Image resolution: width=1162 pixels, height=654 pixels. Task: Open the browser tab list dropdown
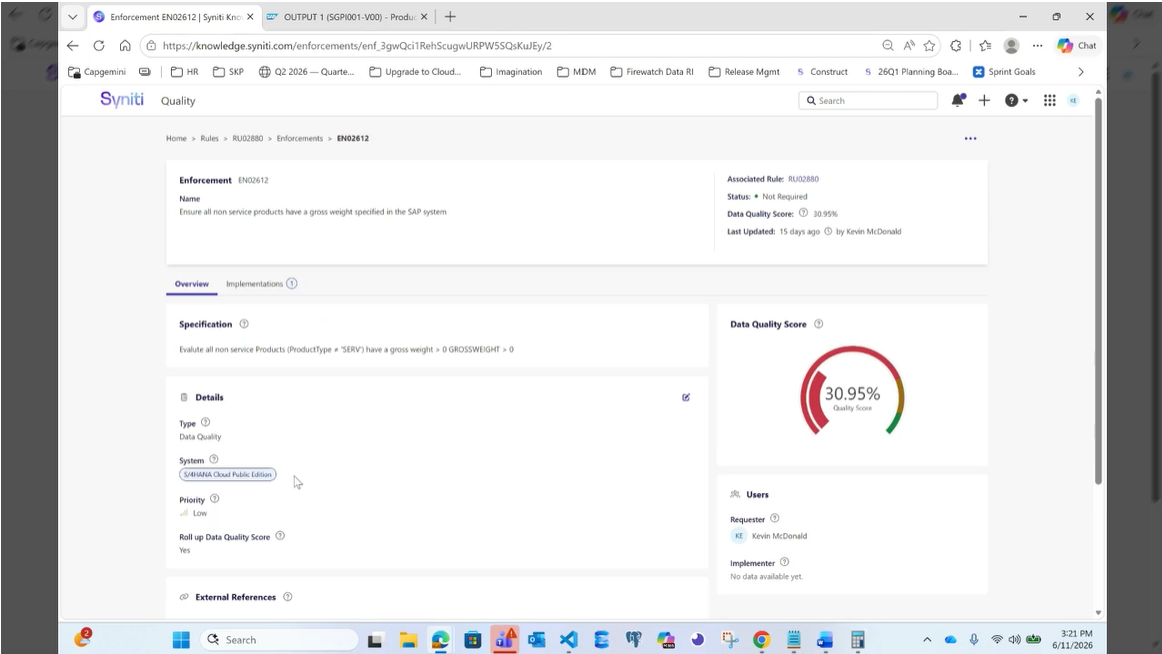[73, 16]
